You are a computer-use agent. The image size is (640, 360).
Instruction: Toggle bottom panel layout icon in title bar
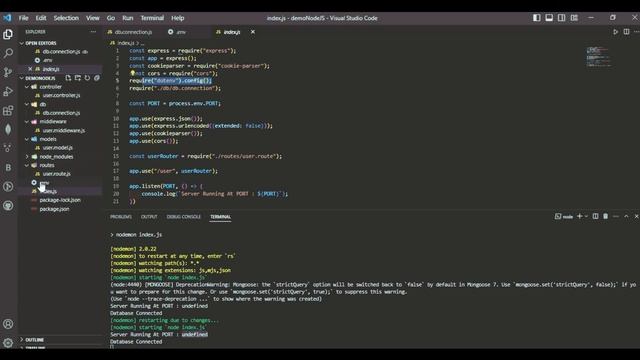coord(549,18)
